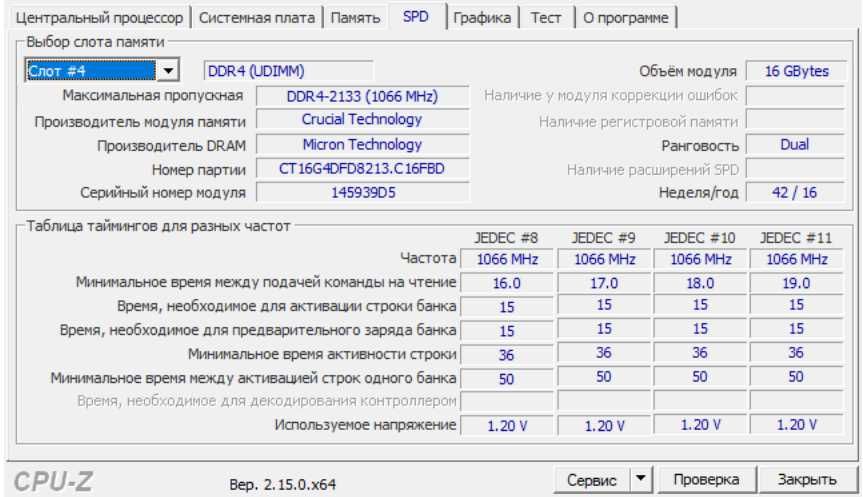Select the 17.0 CAS latency value

coord(604,283)
